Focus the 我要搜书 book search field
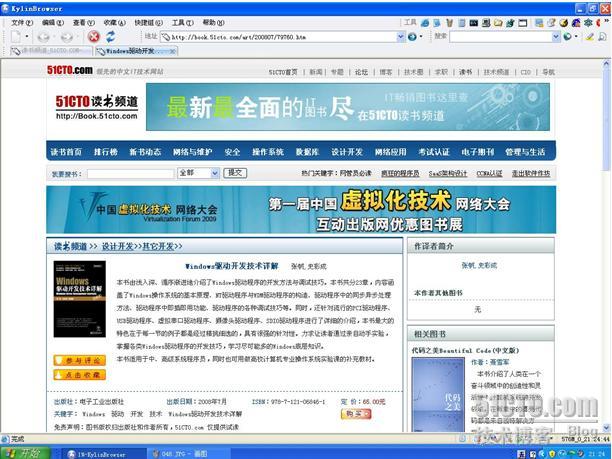 pyautogui.click(x=131, y=174)
